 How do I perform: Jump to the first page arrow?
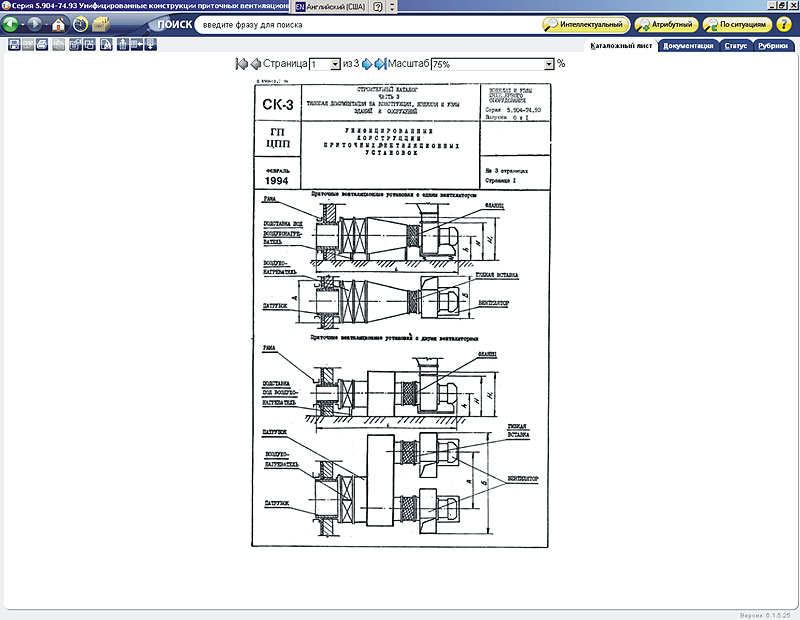pyautogui.click(x=241, y=63)
